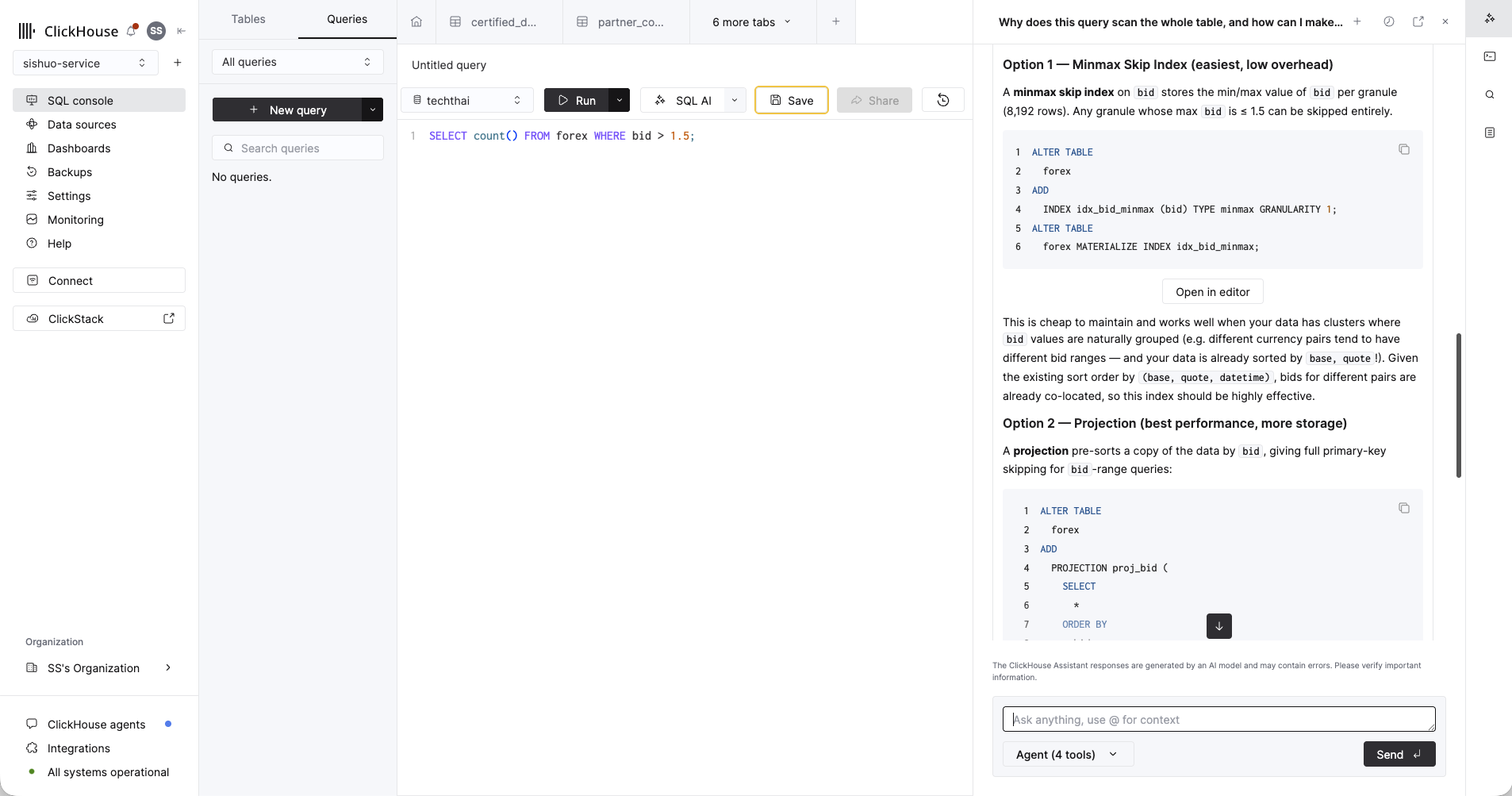Expand the New query options arrow

click(x=373, y=110)
